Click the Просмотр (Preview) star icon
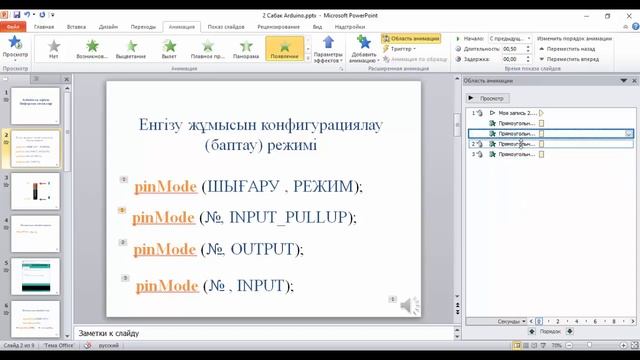This screenshot has width=640, height=360. point(15,42)
